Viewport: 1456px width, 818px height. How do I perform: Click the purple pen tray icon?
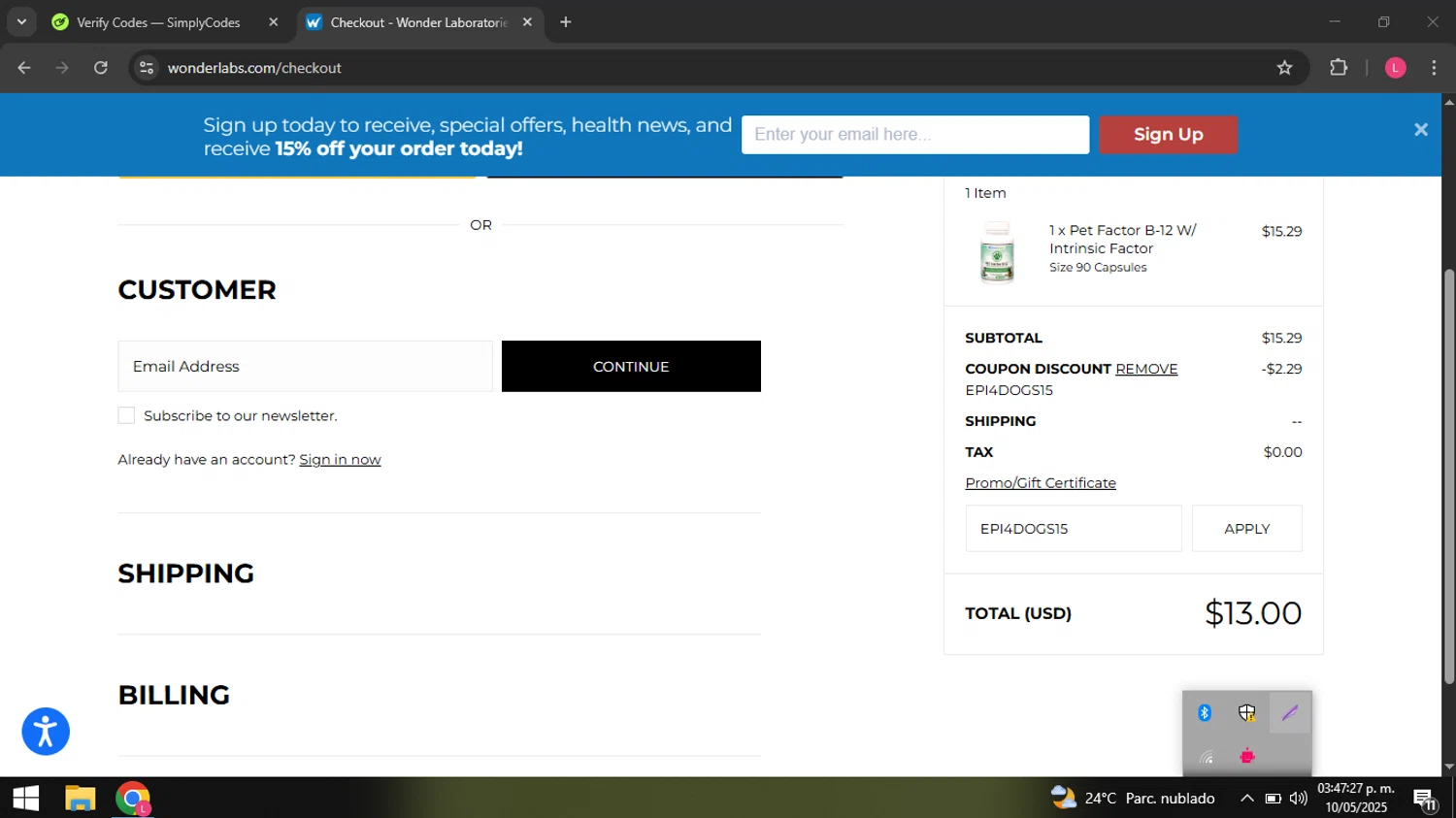[x=1290, y=713]
